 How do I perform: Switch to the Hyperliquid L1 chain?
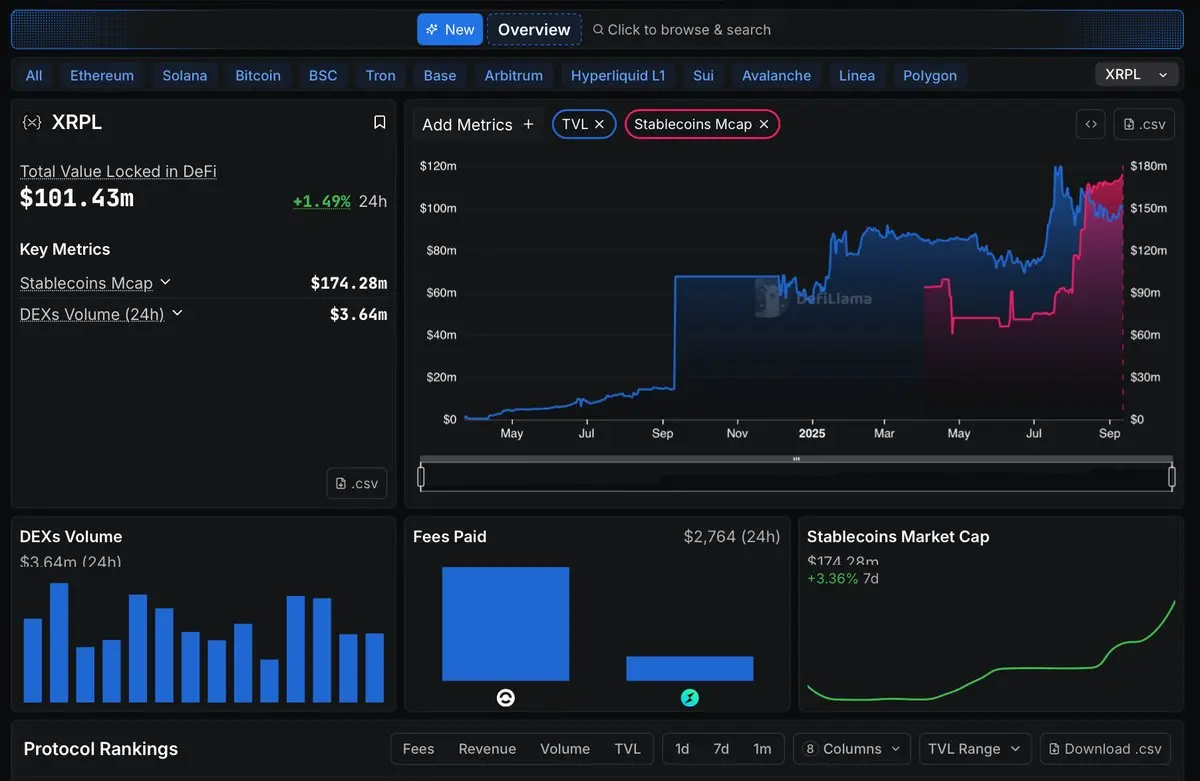[x=618, y=75]
